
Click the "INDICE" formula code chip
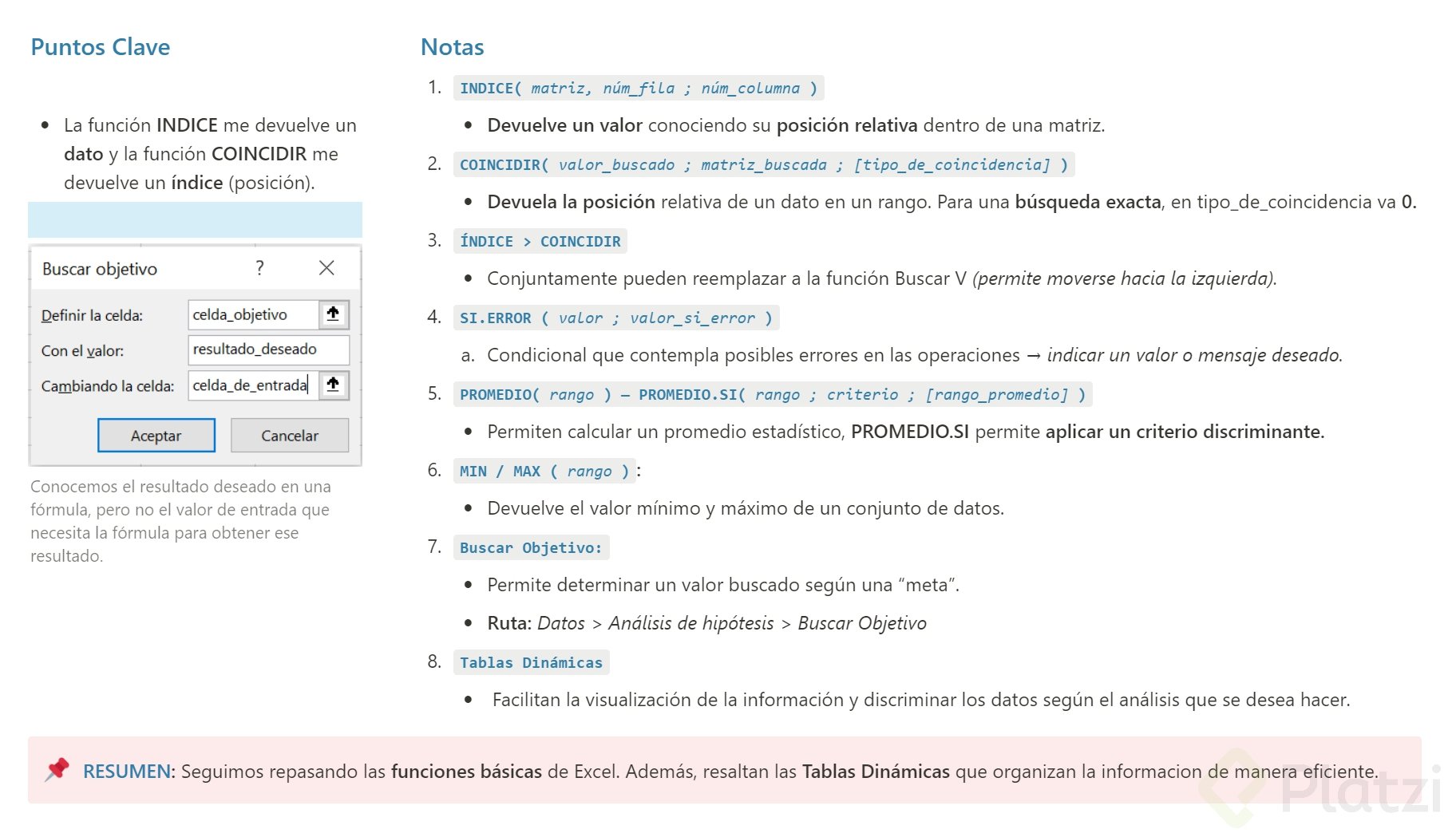point(490,88)
